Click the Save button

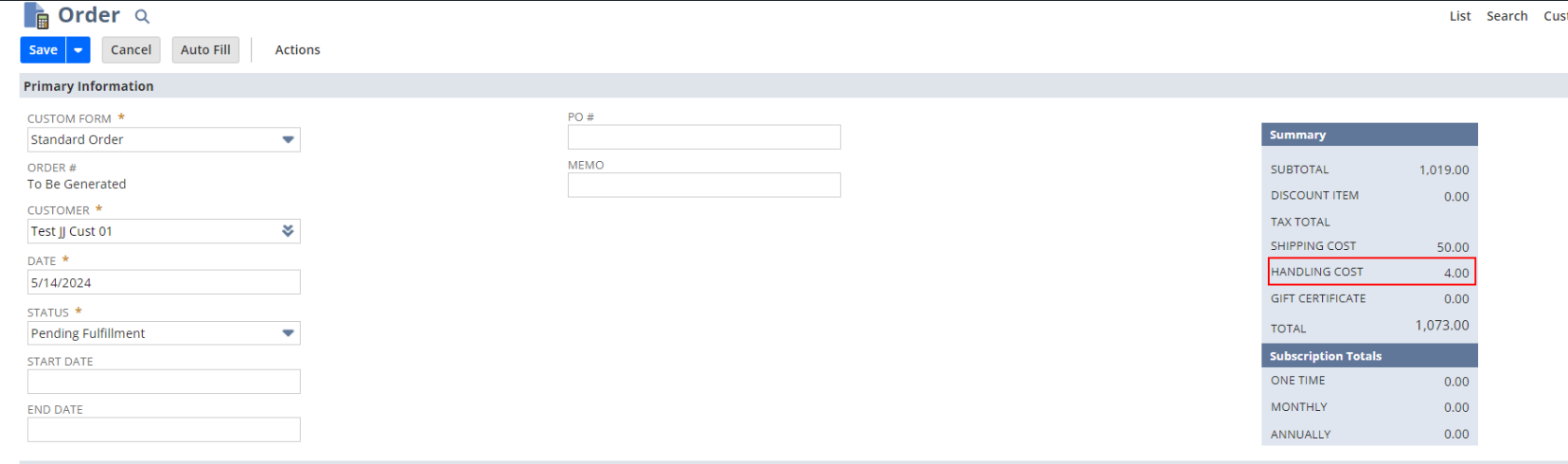coord(43,50)
